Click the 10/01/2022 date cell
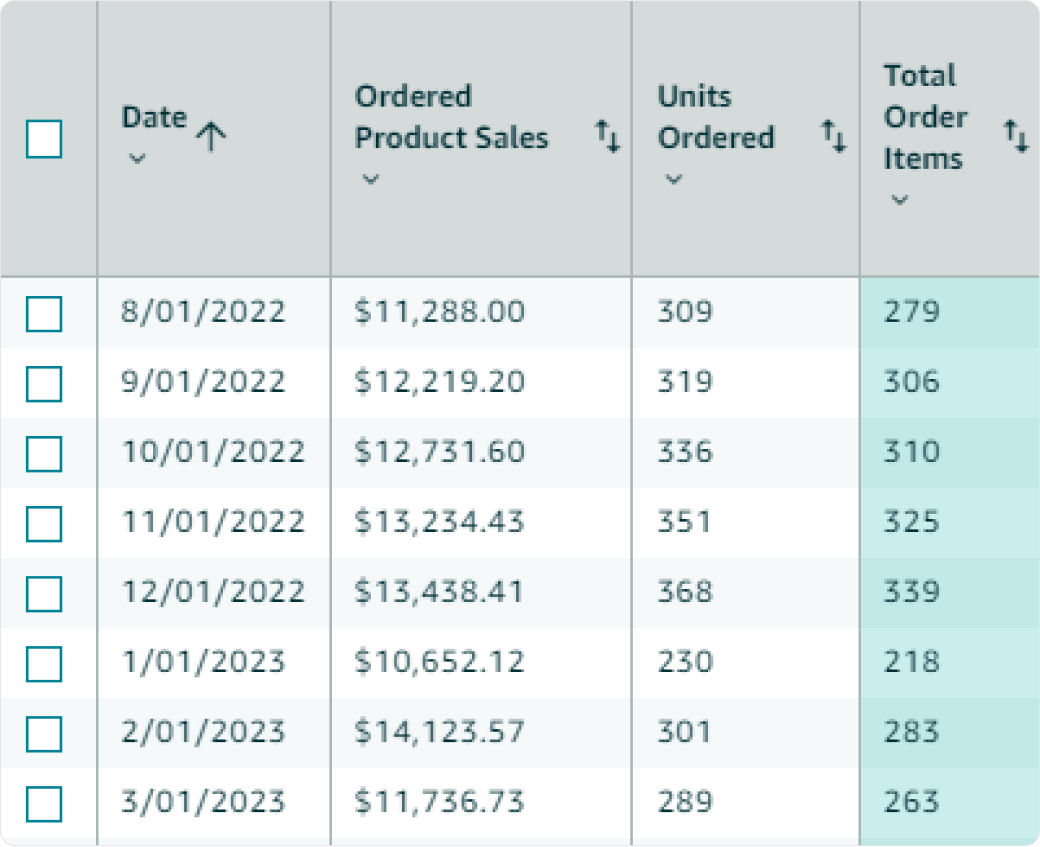This screenshot has height=847, width=1040. [x=213, y=452]
